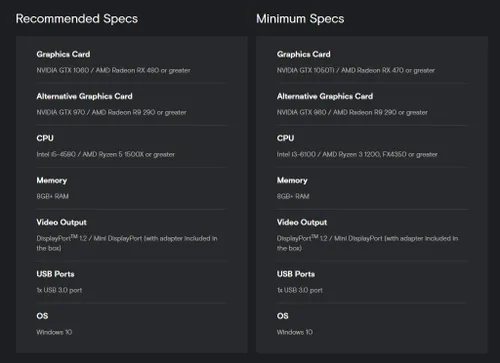Select the minimum specs OS label

point(283,316)
